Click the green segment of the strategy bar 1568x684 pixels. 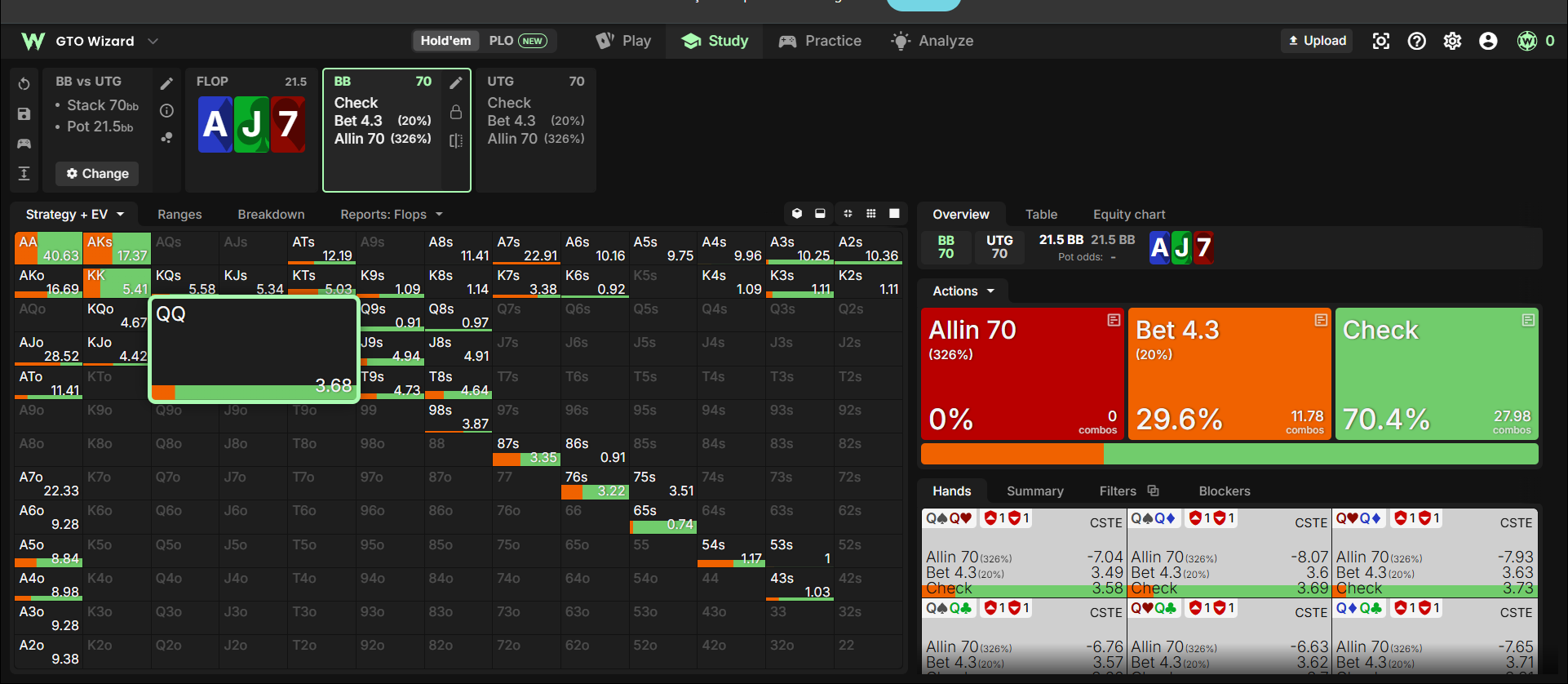pos(1321,454)
